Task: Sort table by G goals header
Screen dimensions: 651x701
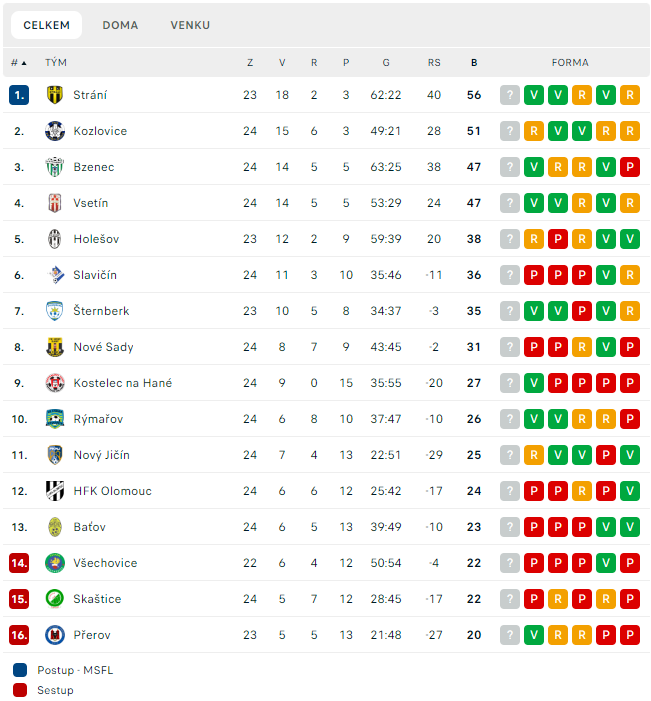Action: [386, 63]
